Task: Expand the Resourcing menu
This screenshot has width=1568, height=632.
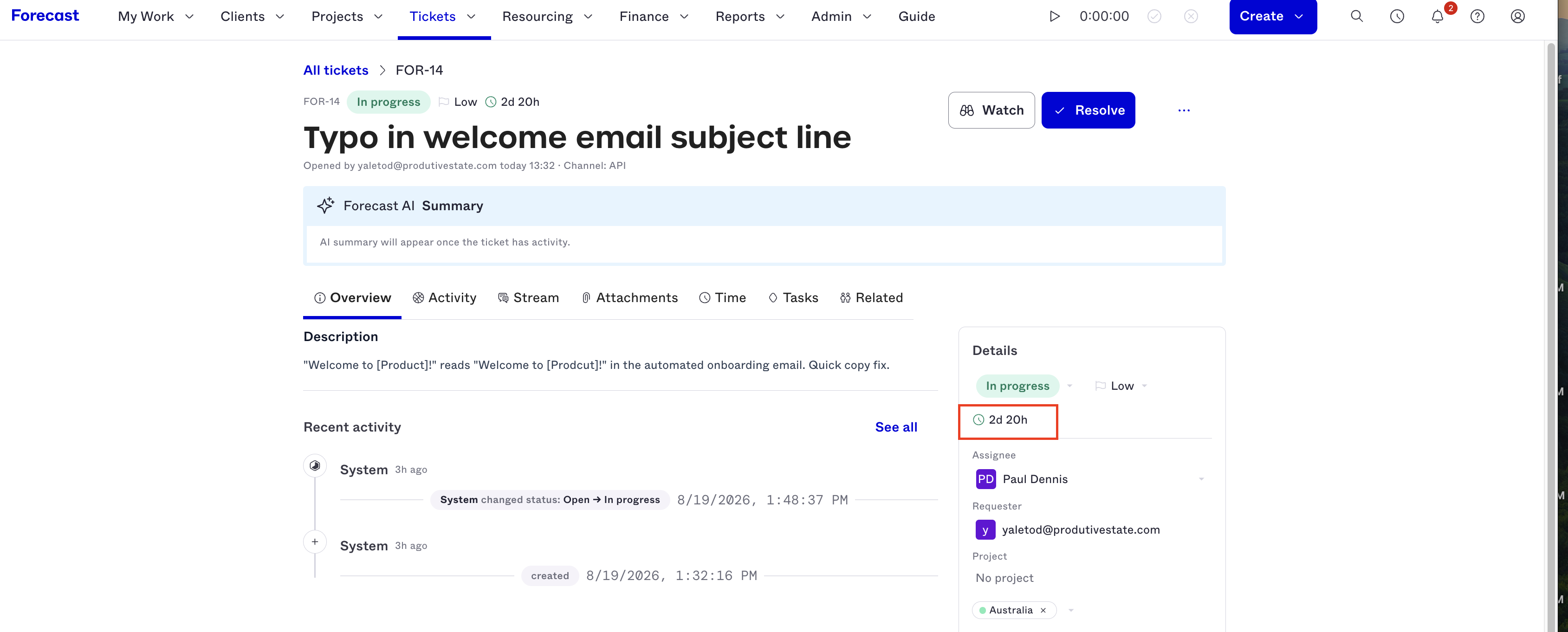Action: [x=547, y=16]
